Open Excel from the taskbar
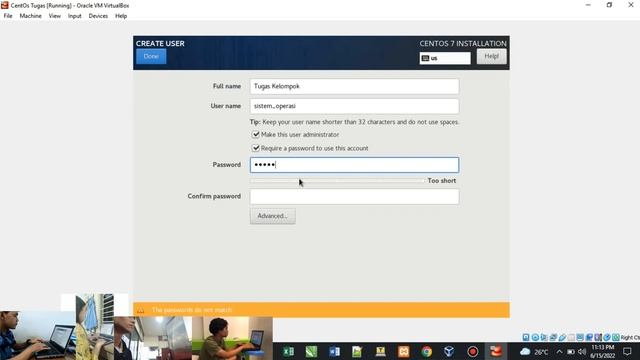The width and height of the screenshot is (640, 360). [x=288, y=351]
